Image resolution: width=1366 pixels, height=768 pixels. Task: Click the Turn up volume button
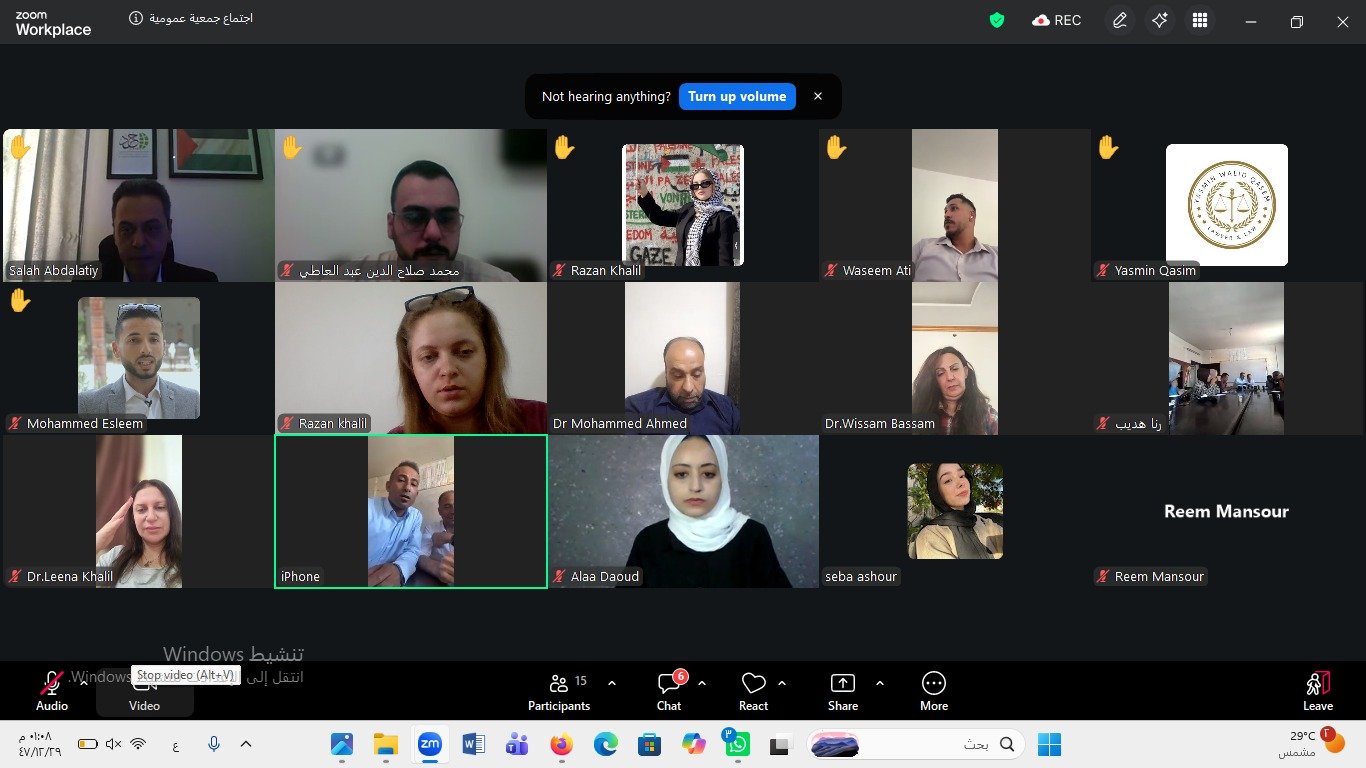(737, 96)
